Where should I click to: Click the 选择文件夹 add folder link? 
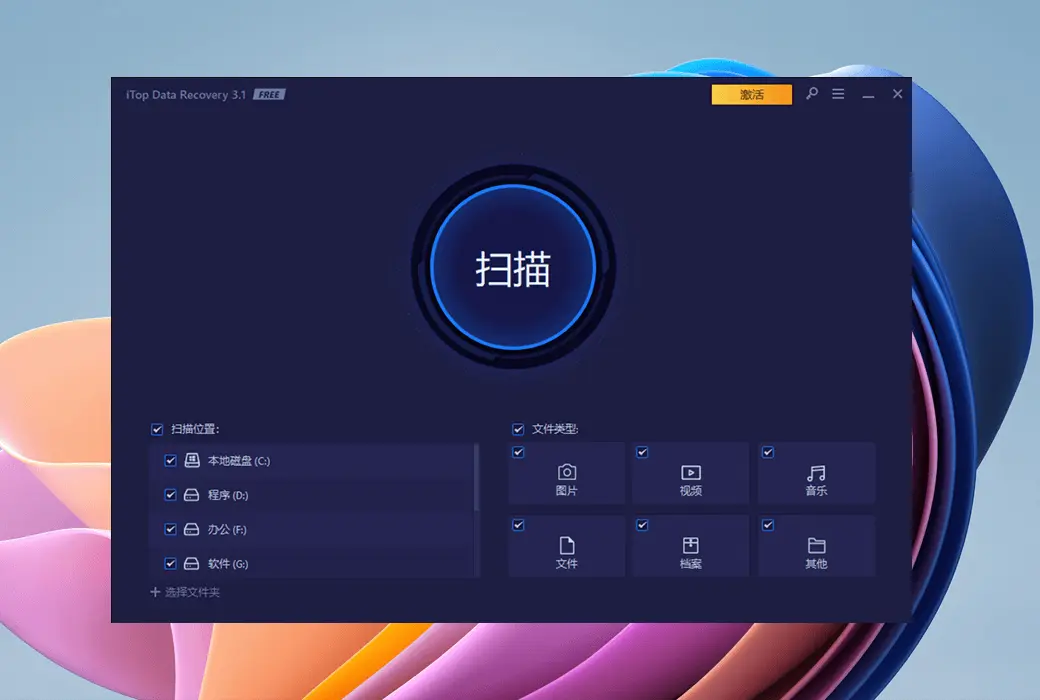[x=185, y=592]
